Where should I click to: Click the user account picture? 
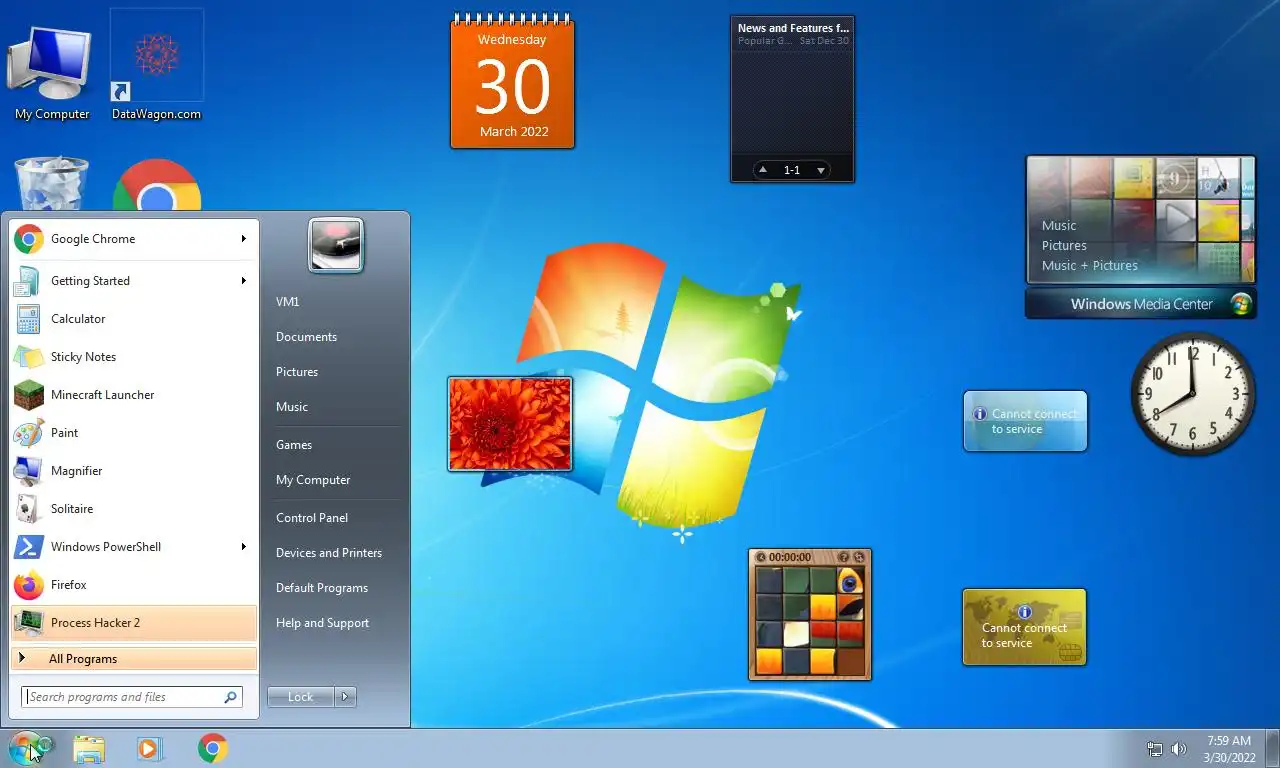[x=336, y=246]
